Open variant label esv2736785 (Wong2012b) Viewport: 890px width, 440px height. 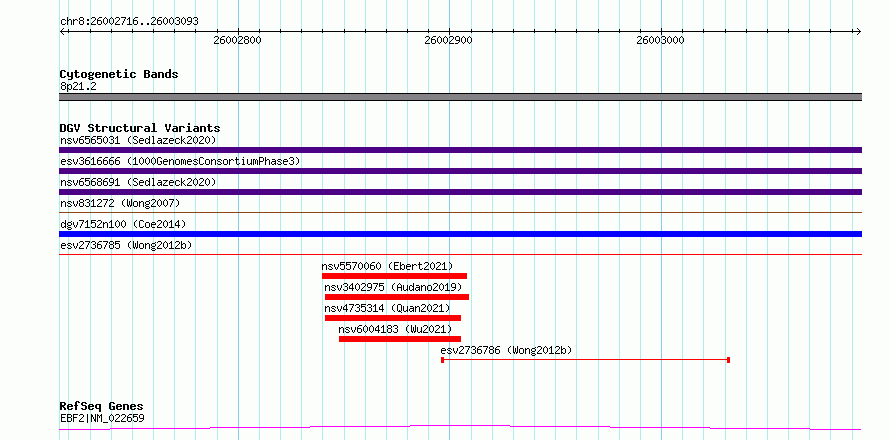(127, 245)
